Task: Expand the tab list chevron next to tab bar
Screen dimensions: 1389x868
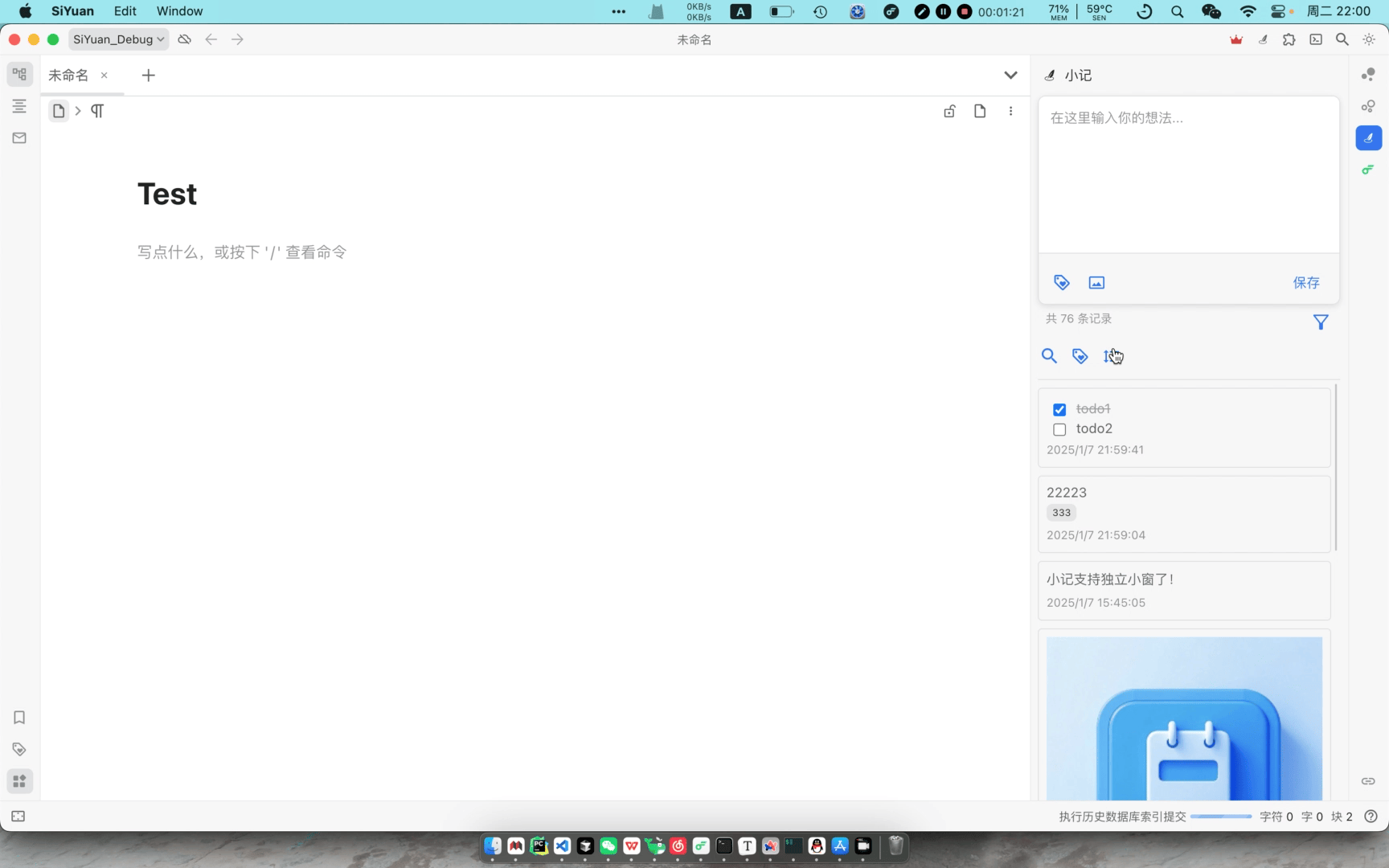Action: (x=1010, y=75)
